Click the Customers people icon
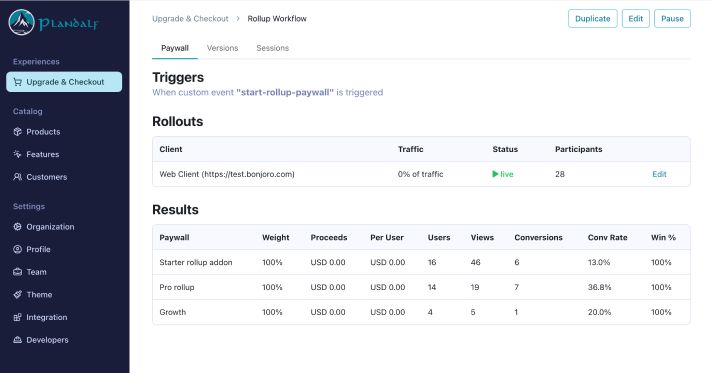 pyautogui.click(x=18, y=177)
